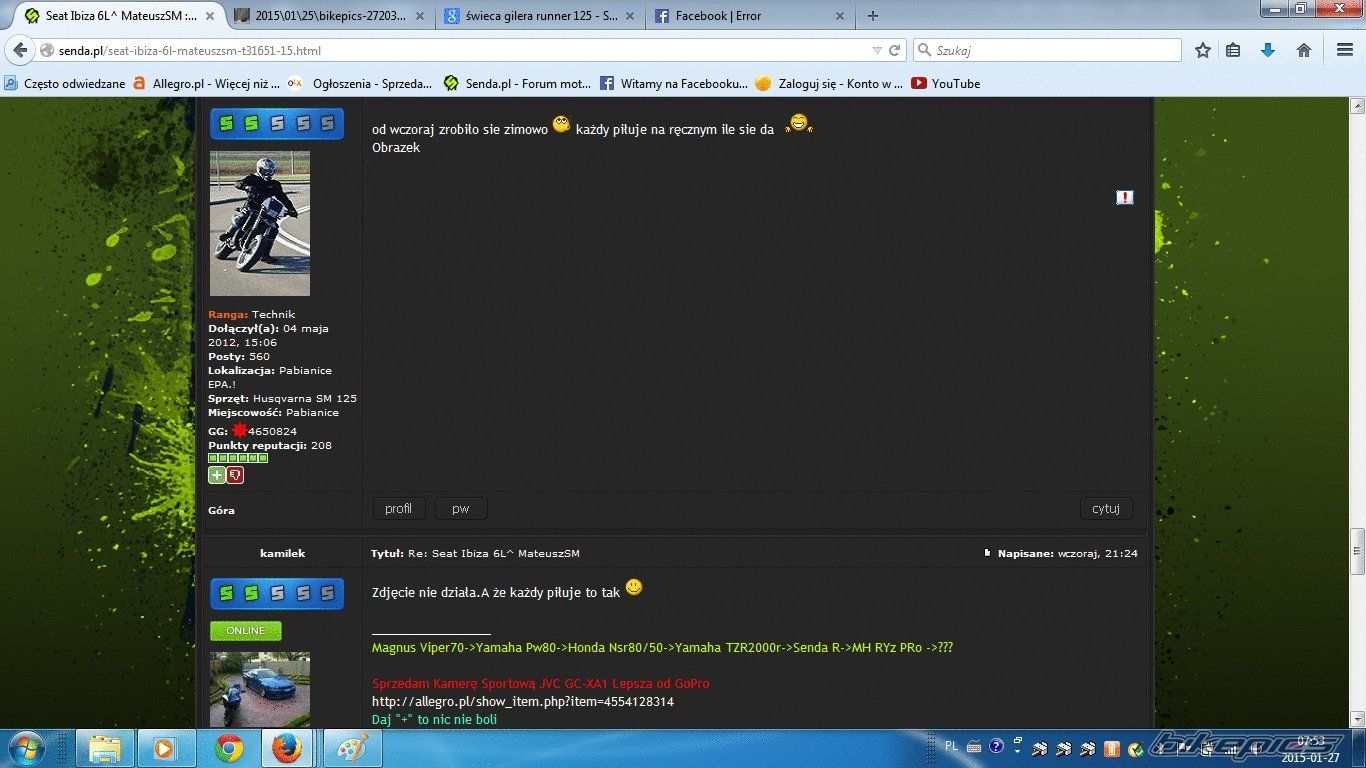Image resolution: width=1366 pixels, height=768 pixels.
Task: Open the YouTube bookmark
Action: pyautogui.click(x=946, y=84)
